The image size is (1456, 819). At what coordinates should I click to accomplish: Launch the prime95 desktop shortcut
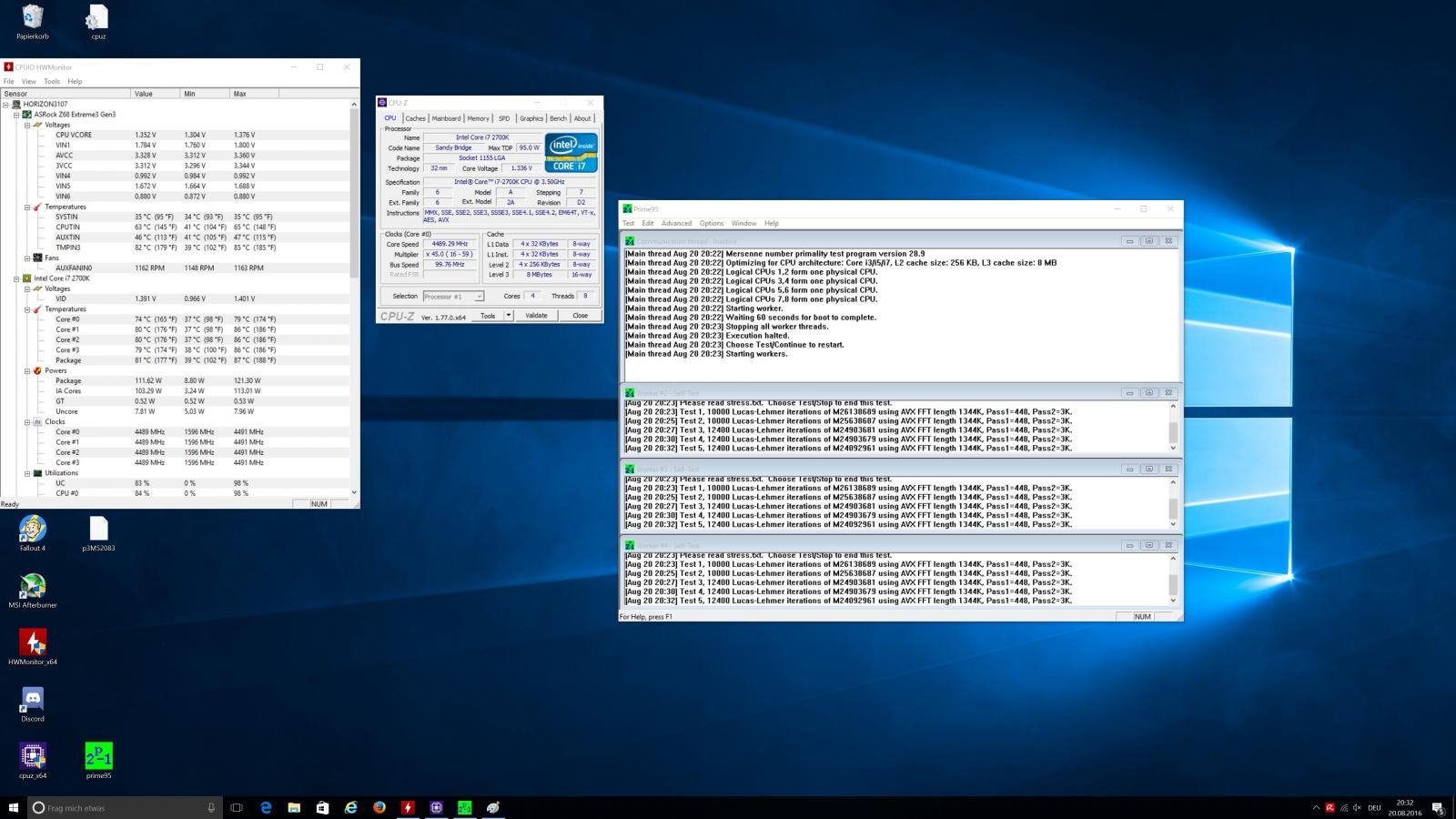click(x=98, y=761)
